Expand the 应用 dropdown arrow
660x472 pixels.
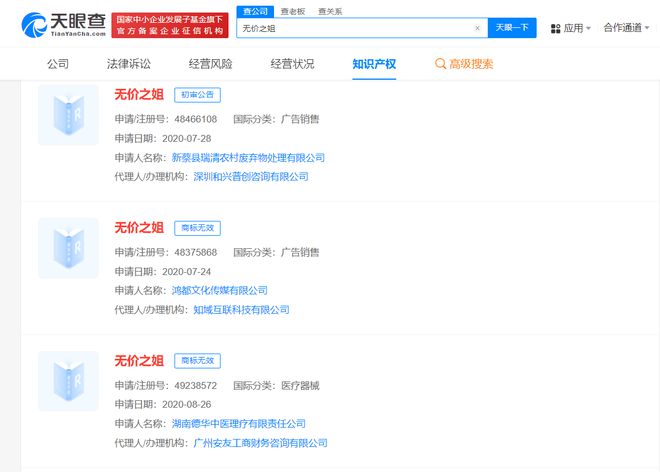[588, 29]
